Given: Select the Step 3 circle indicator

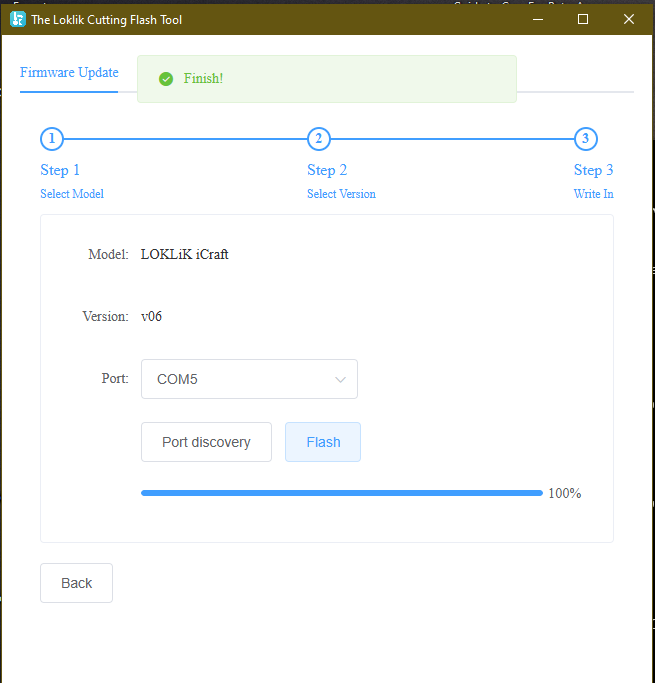Looking at the screenshot, I should click(586, 139).
